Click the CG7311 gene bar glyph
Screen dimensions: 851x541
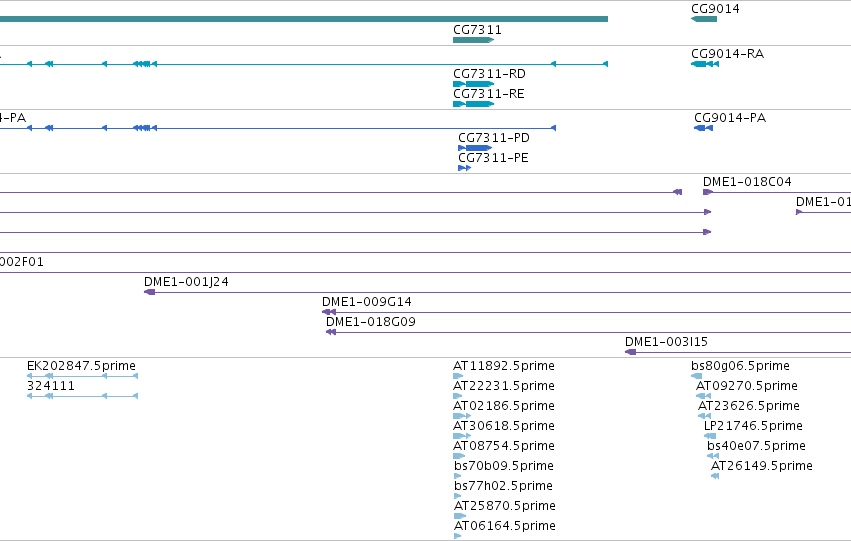click(x=473, y=40)
